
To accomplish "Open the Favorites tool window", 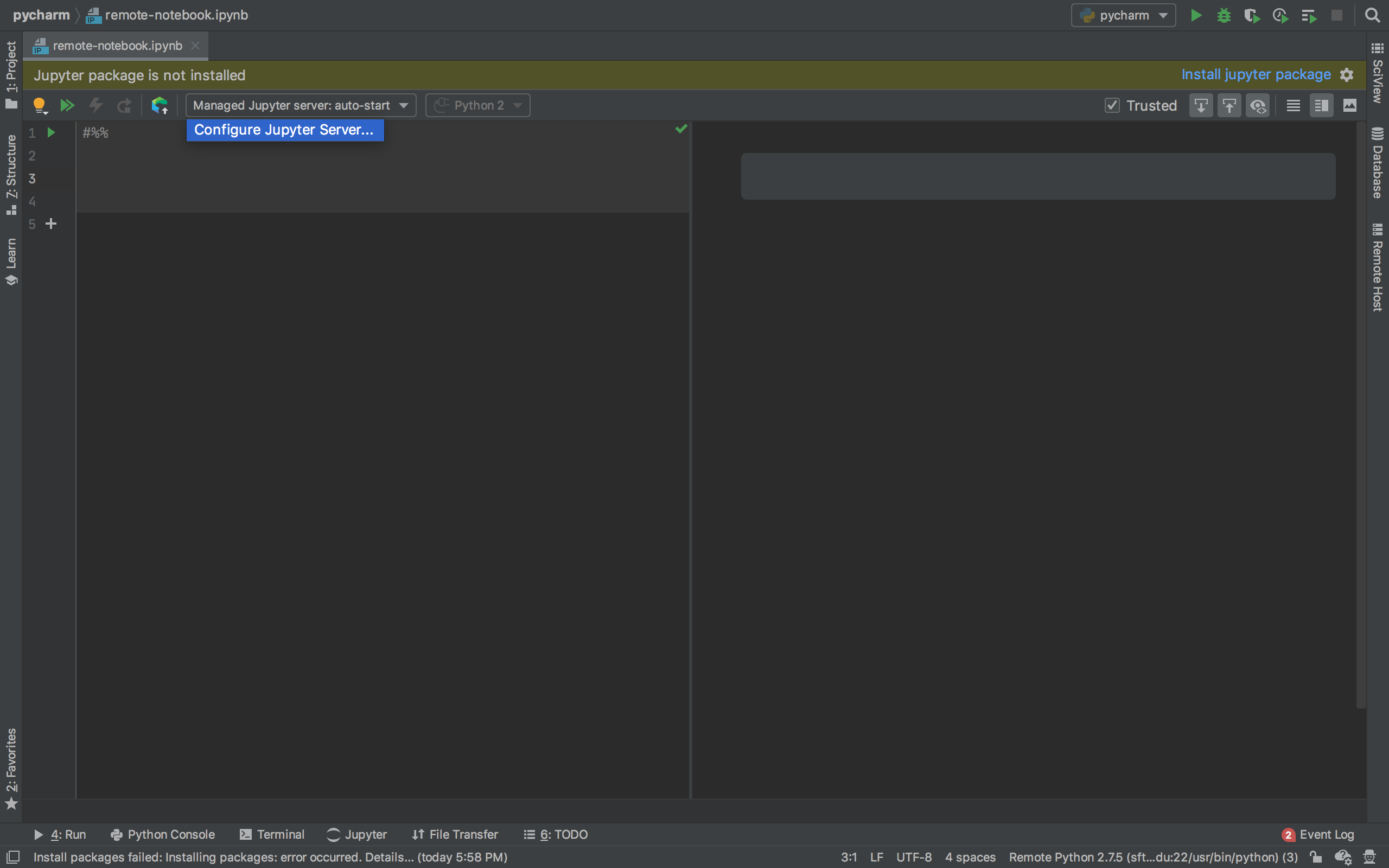I will coord(11,769).
